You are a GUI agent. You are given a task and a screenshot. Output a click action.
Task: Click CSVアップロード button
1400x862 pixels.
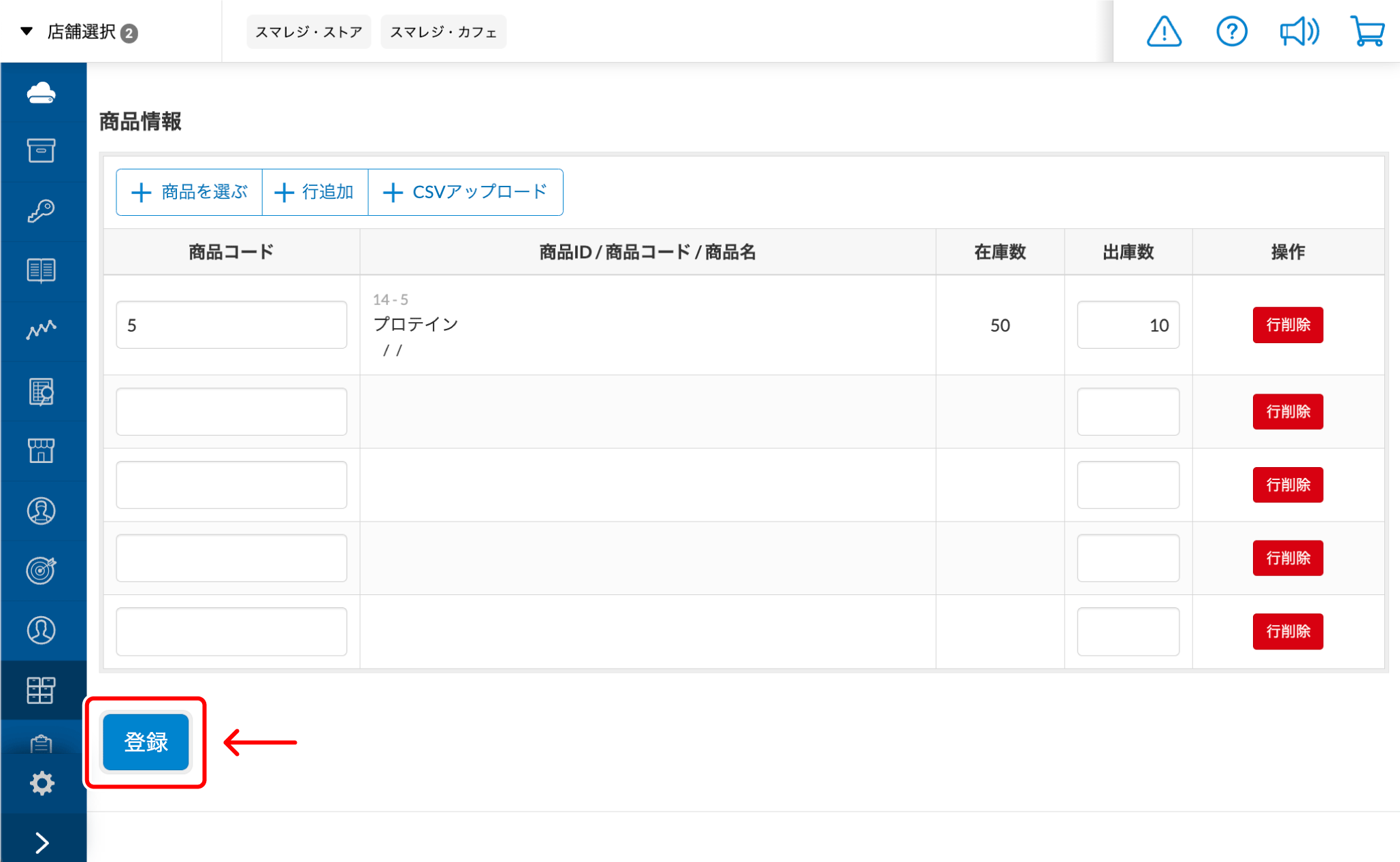(466, 192)
